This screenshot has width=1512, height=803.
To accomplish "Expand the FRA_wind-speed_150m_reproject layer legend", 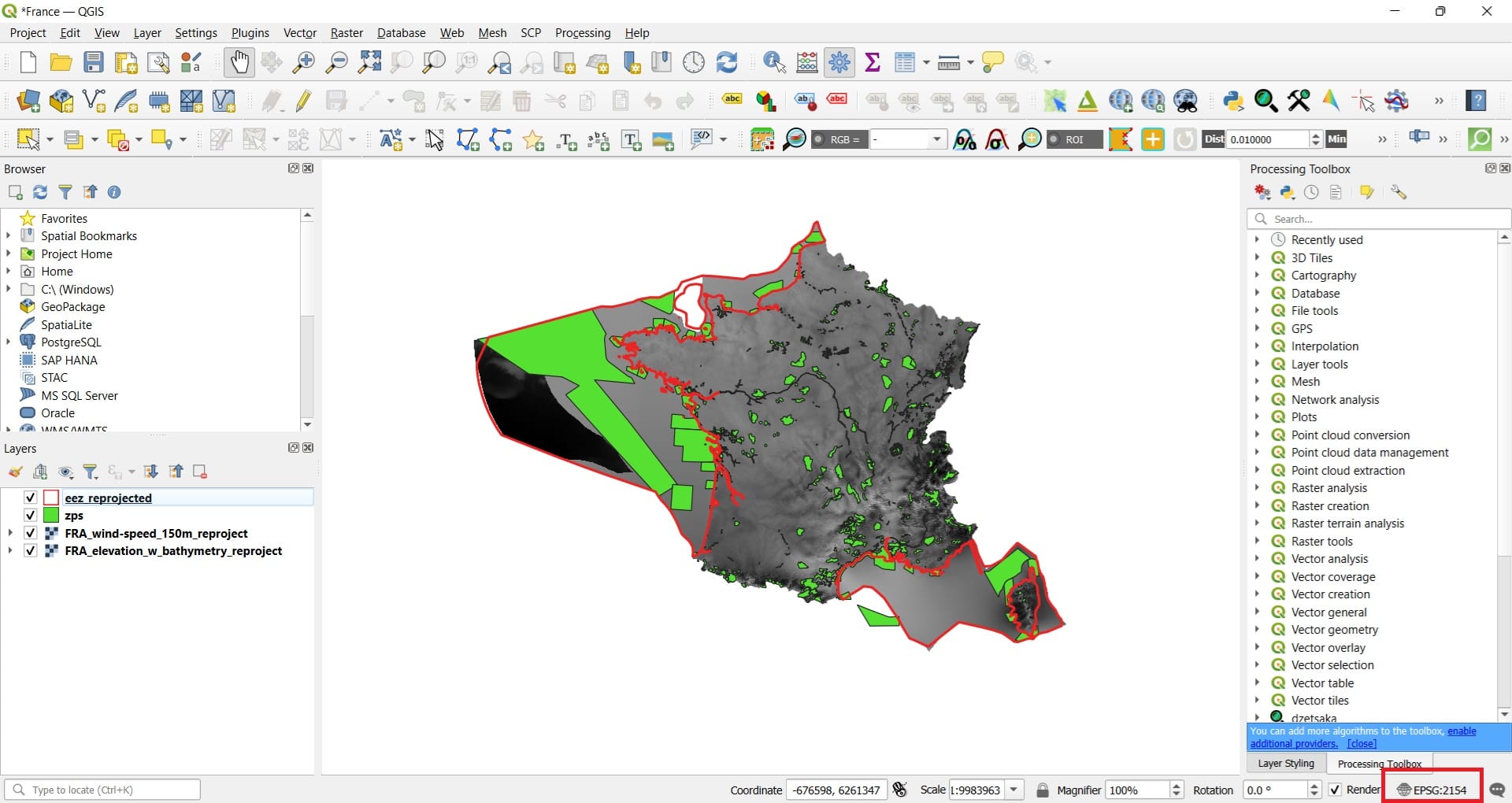I will coord(10,533).
